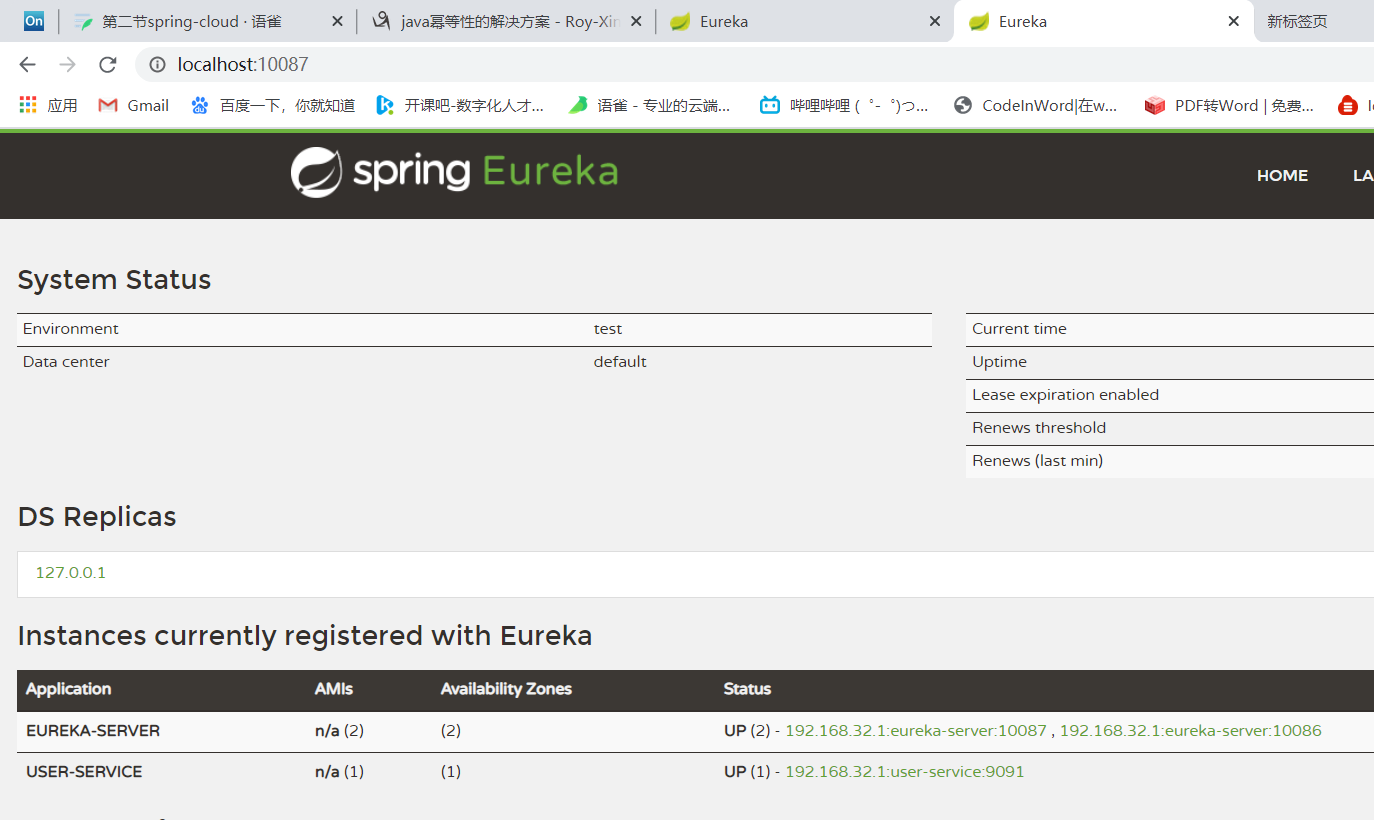Click the HOME navigation link
This screenshot has height=820, width=1374.
[x=1282, y=175]
